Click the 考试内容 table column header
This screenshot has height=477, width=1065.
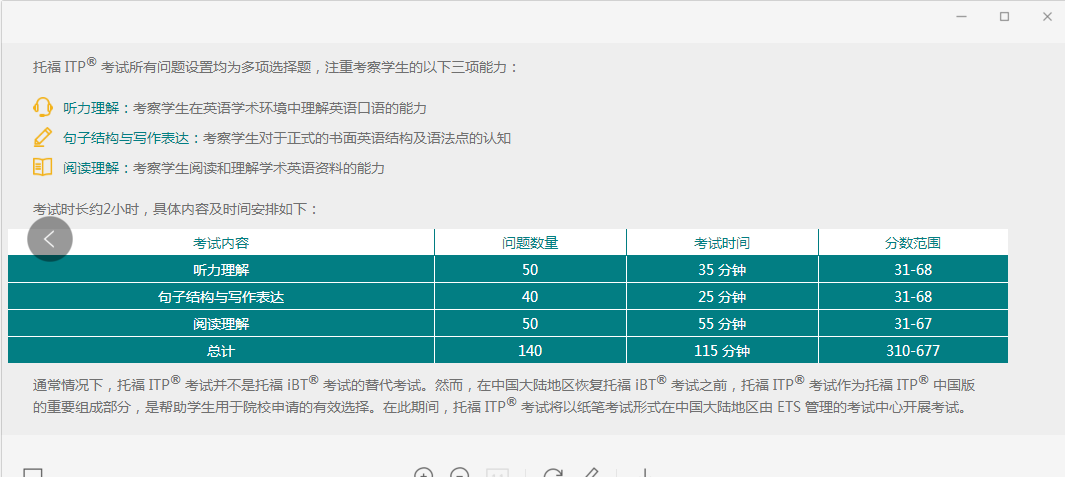221,243
